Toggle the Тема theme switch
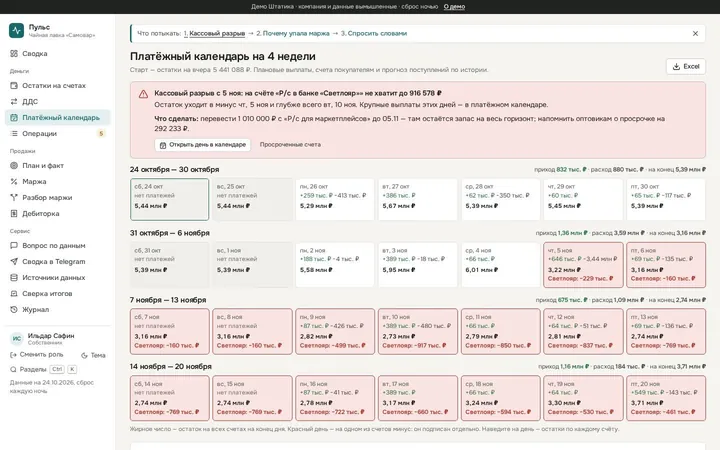 pyautogui.click(x=93, y=355)
